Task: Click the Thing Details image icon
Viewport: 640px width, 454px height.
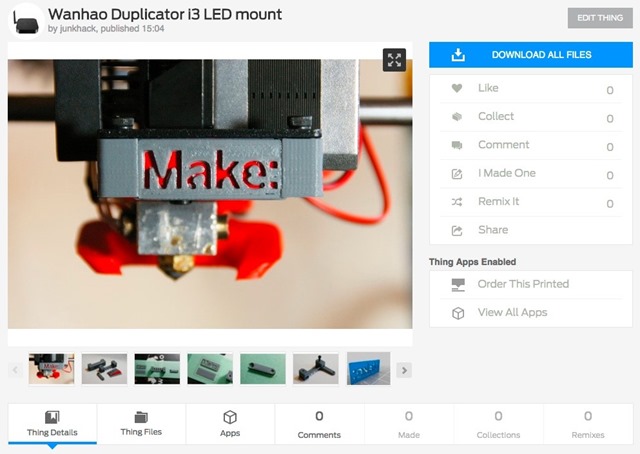Action: 52,417
